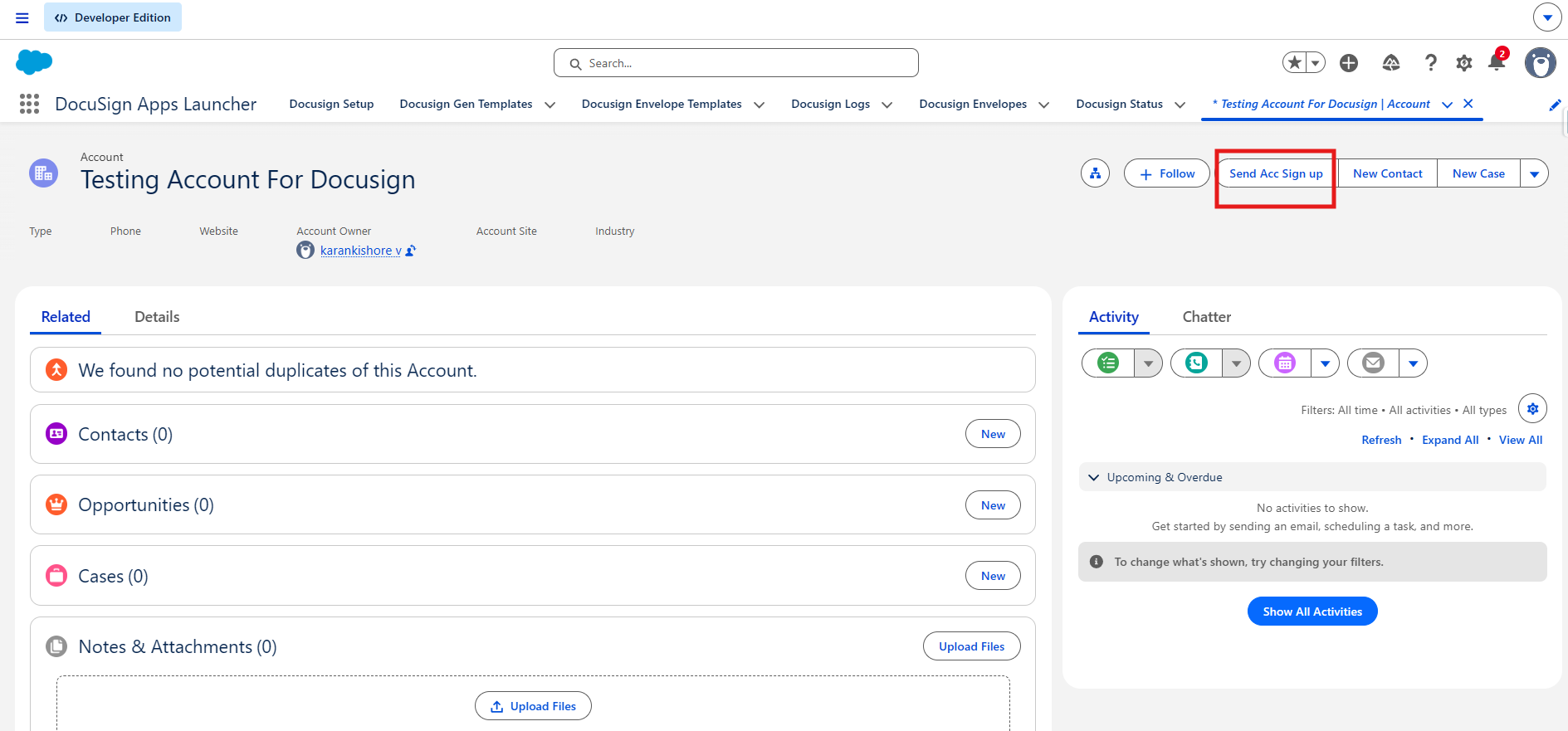This screenshot has width=1568, height=731.
Task: Switch to the Details tab
Action: [x=157, y=317]
